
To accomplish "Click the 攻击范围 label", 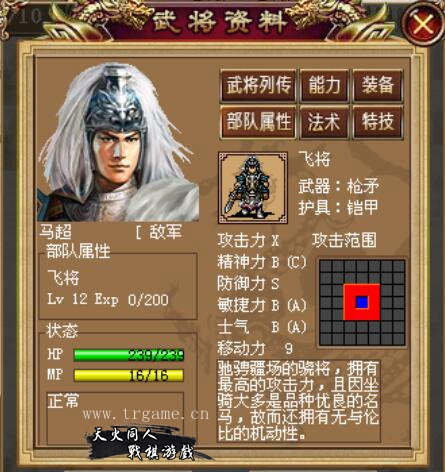I will point(344,240).
